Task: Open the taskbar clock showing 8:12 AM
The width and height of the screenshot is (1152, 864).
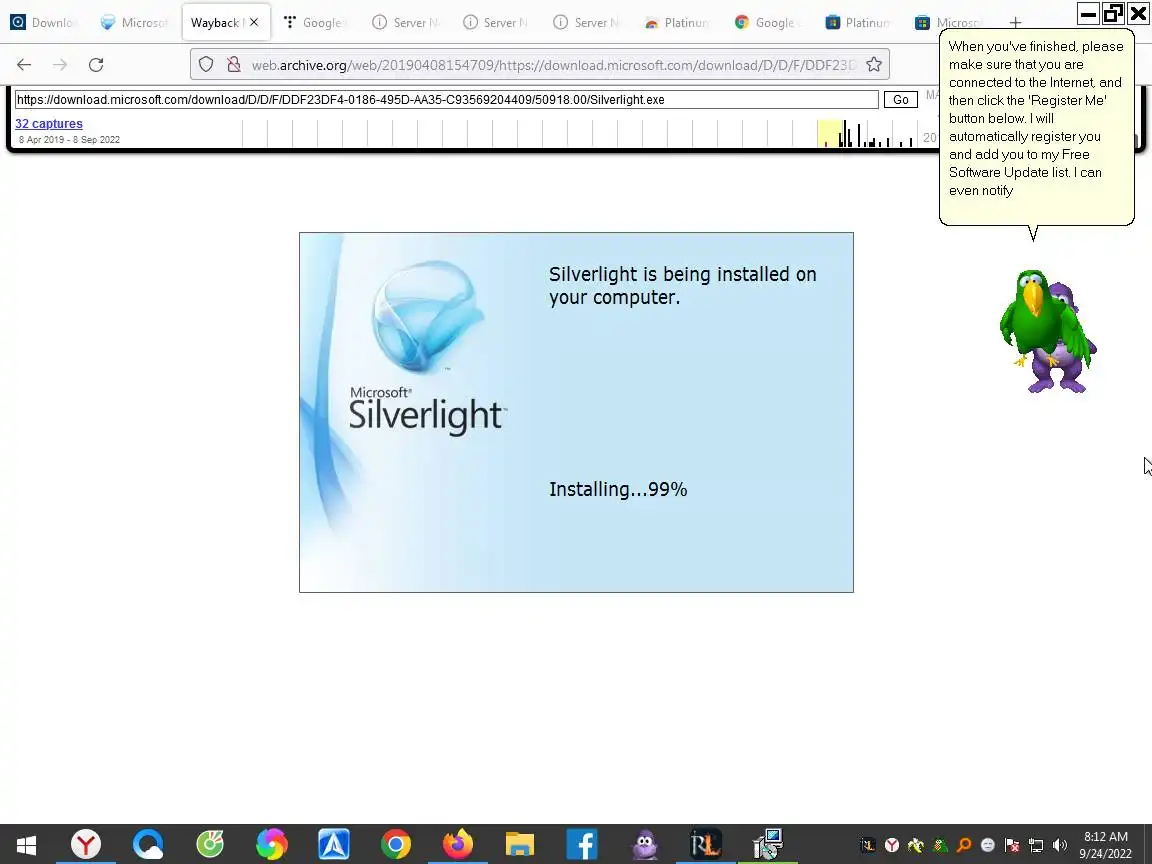Action: tap(1106, 845)
